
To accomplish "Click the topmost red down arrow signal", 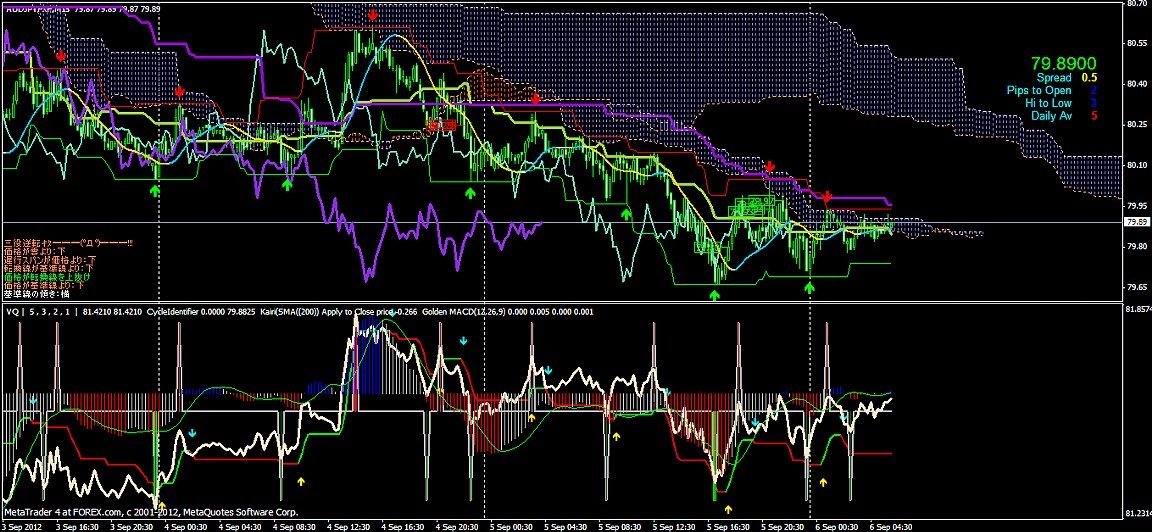I will [x=372, y=15].
